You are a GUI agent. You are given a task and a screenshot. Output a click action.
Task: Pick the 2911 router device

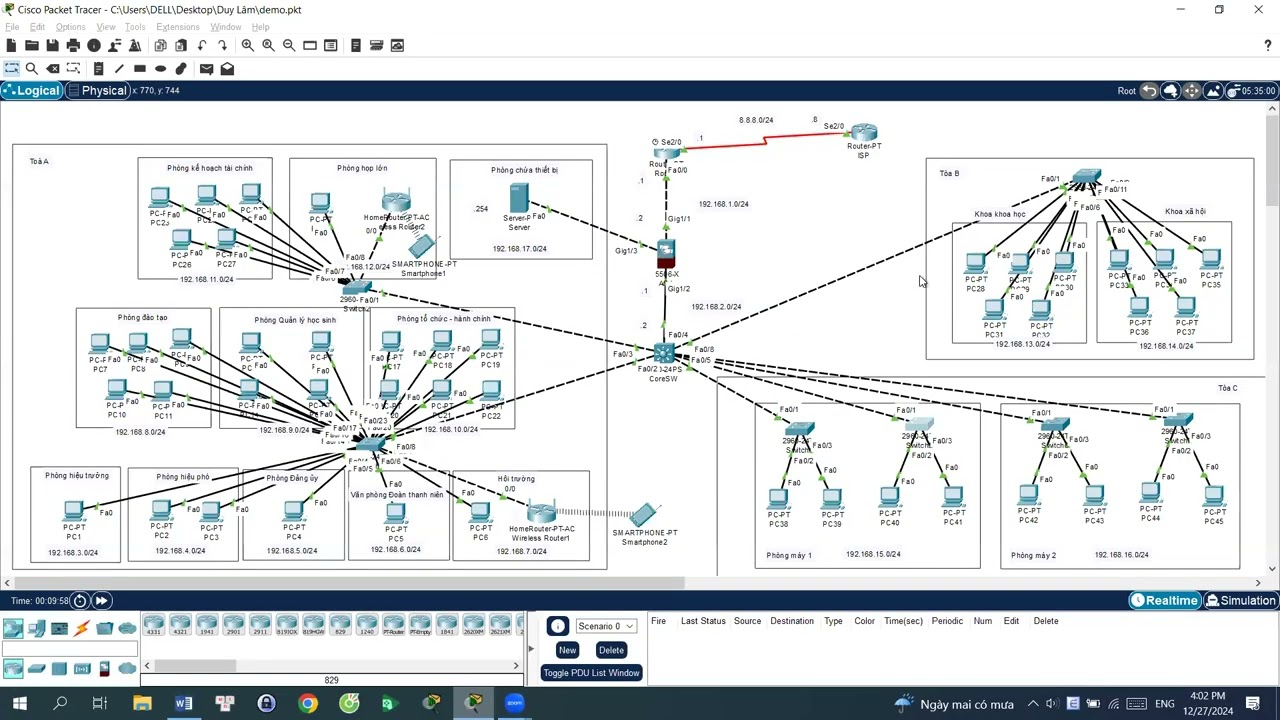point(260,626)
